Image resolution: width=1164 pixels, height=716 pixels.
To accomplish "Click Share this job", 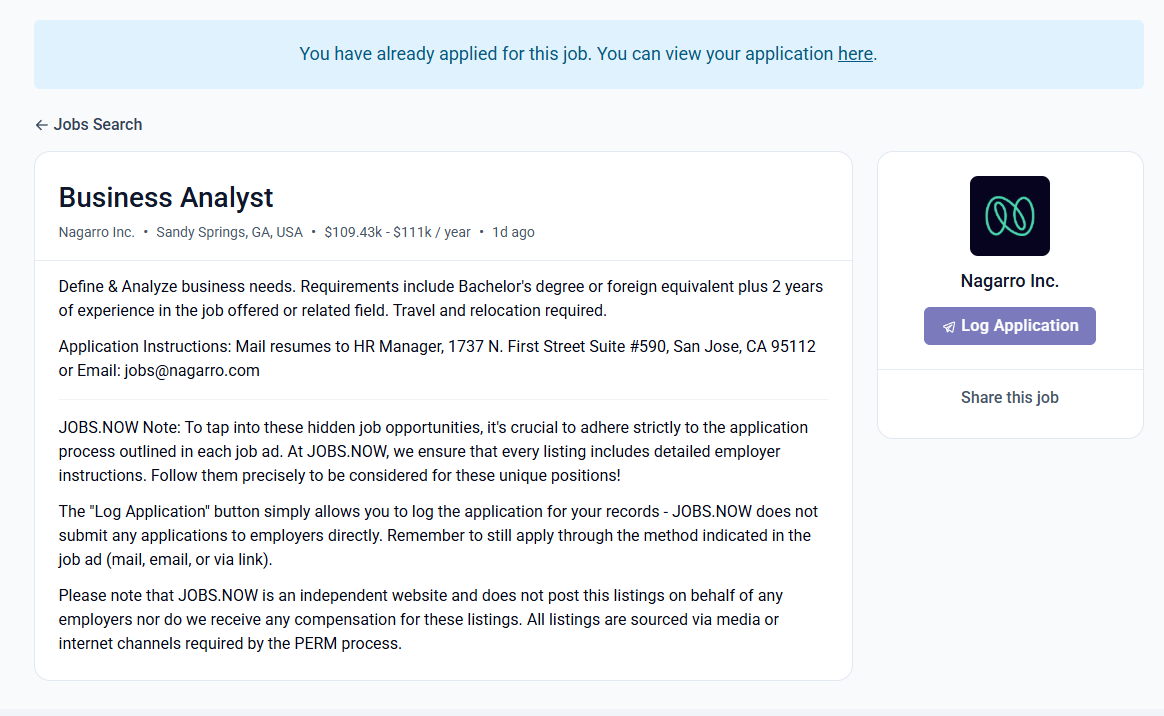I will point(1009,398).
